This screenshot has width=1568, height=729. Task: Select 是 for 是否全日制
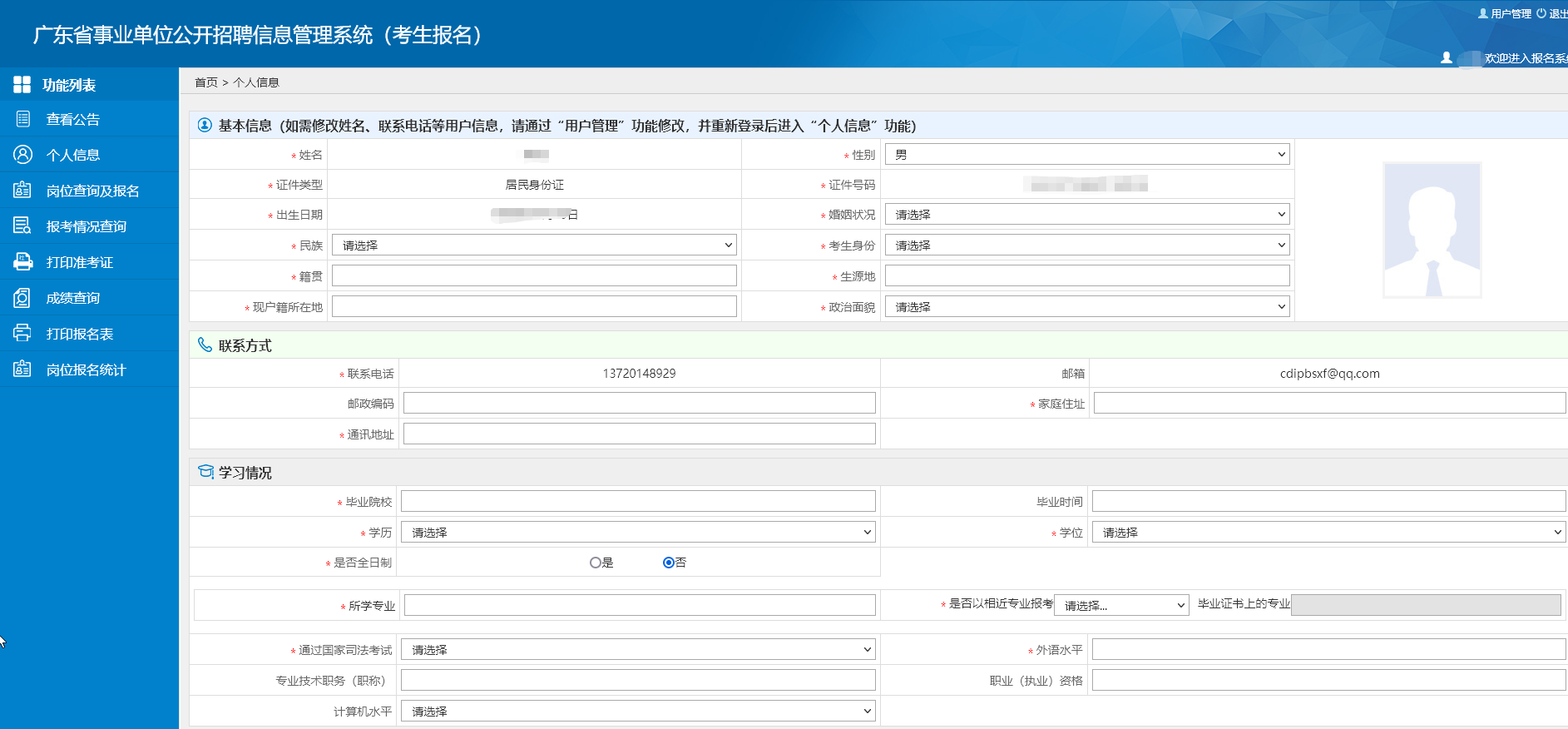click(596, 563)
